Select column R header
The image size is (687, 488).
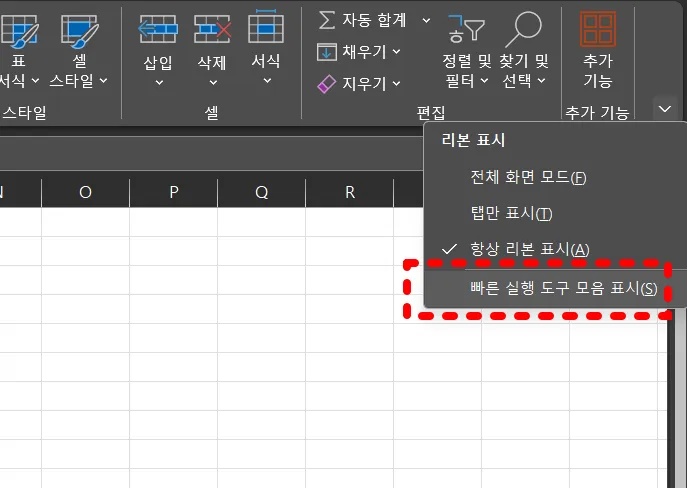pyautogui.click(x=350, y=192)
